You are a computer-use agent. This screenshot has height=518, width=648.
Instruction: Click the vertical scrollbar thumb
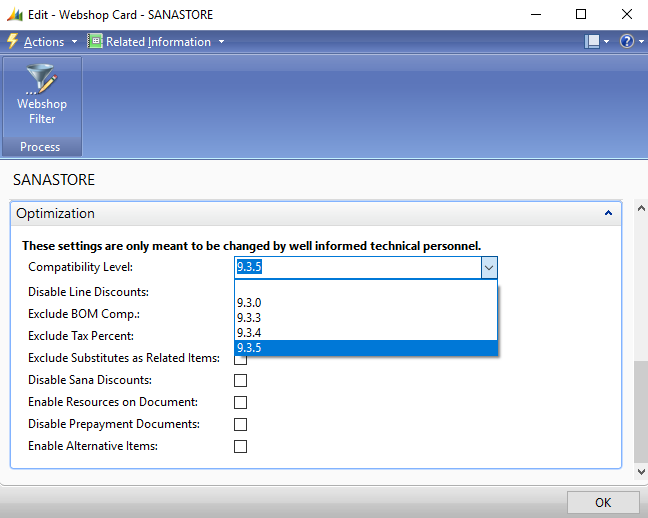click(641, 412)
